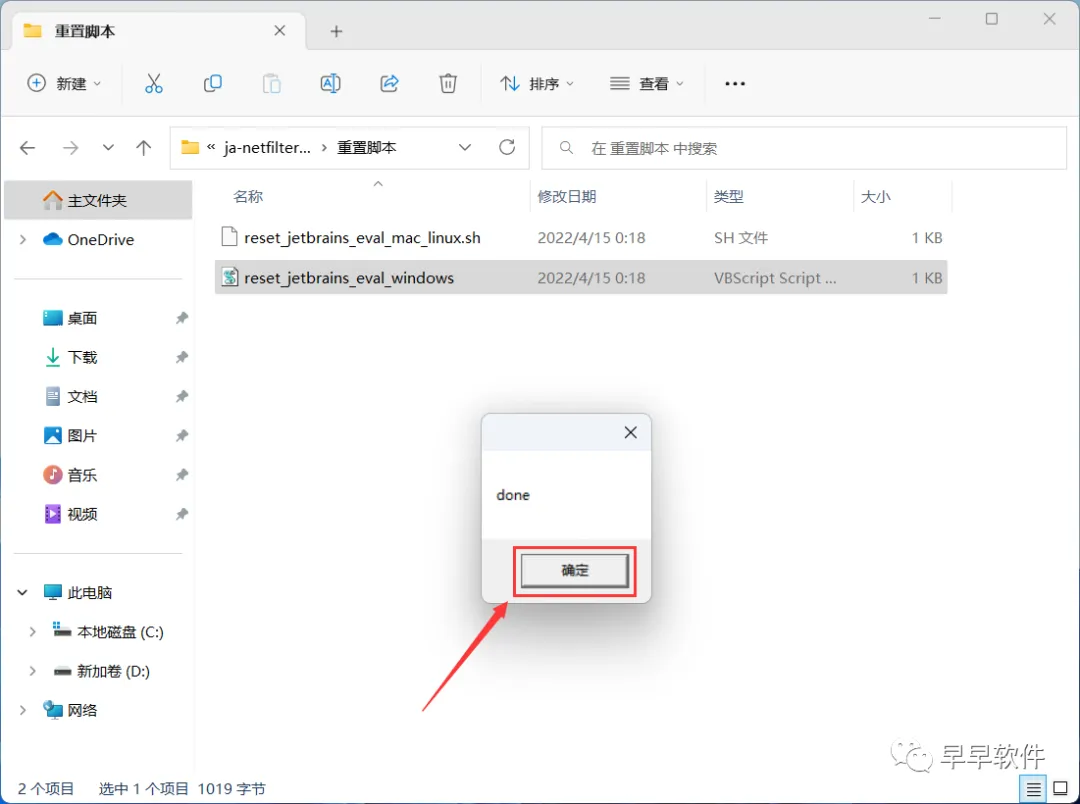1080x804 pixels.
Task: Click the pin icon next to 视频
Action: pyautogui.click(x=182, y=515)
